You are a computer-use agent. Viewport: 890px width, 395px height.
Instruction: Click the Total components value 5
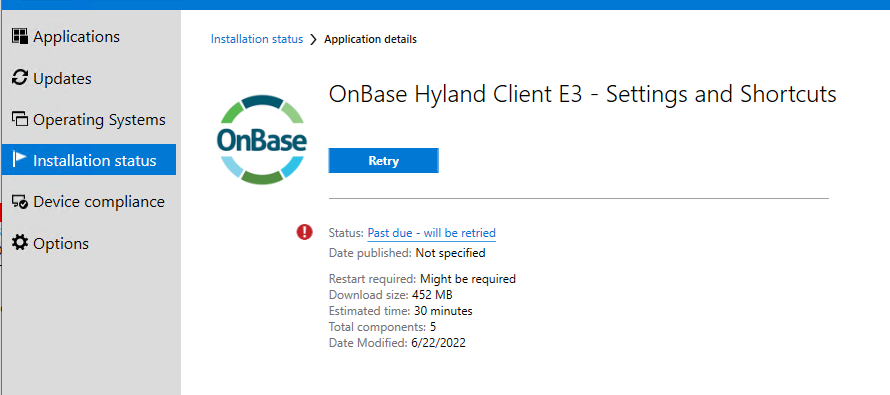433,327
